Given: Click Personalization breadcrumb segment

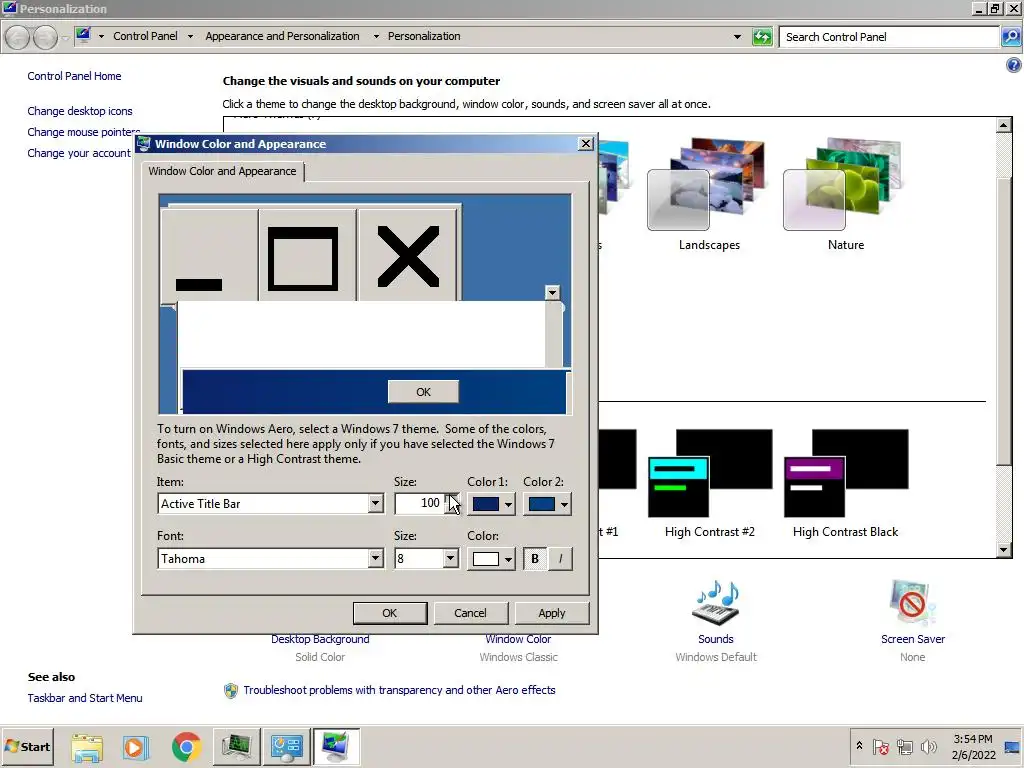Looking at the screenshot, I should 424,36.
